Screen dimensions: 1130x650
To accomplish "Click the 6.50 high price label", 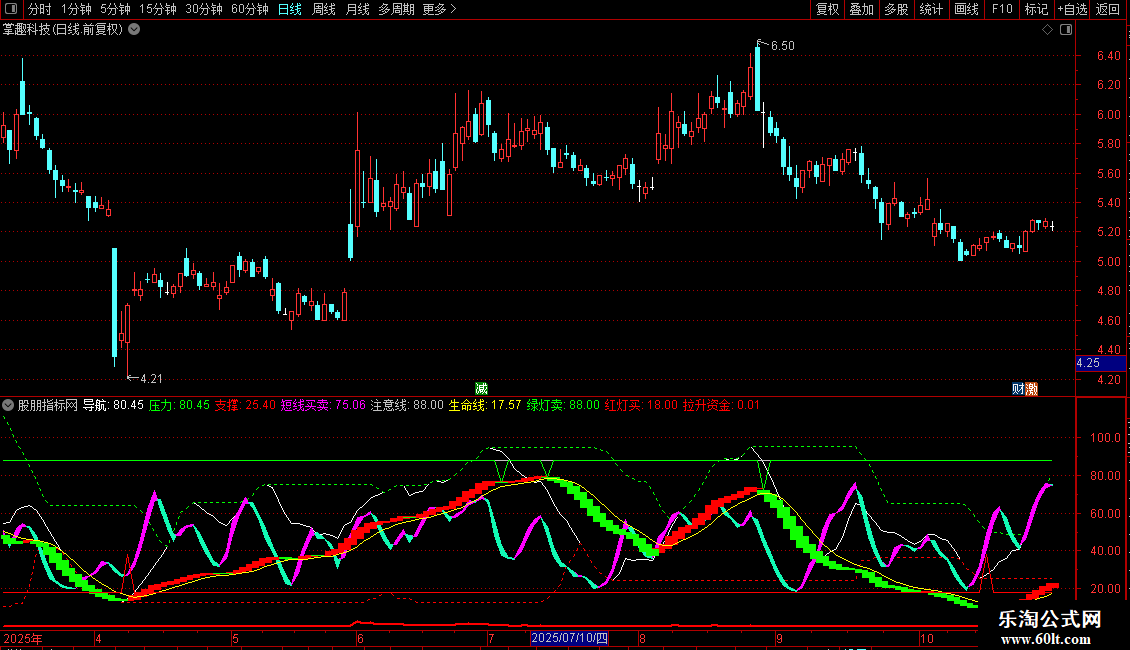I will [x=783, y=46].
